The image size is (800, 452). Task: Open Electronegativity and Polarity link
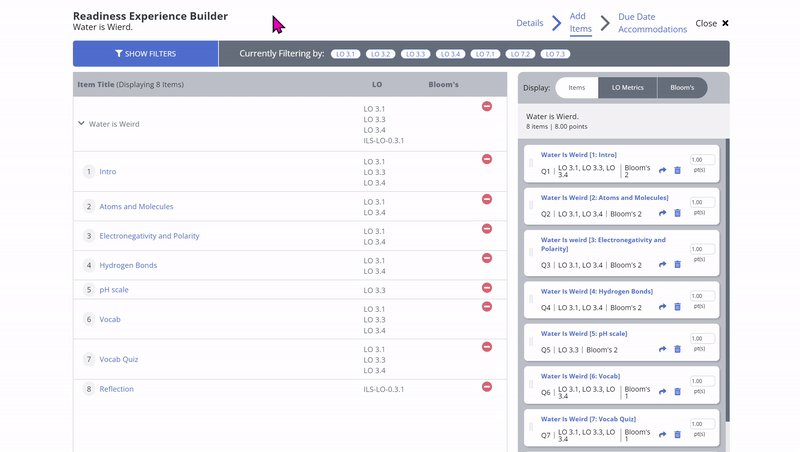coord(149,236)
